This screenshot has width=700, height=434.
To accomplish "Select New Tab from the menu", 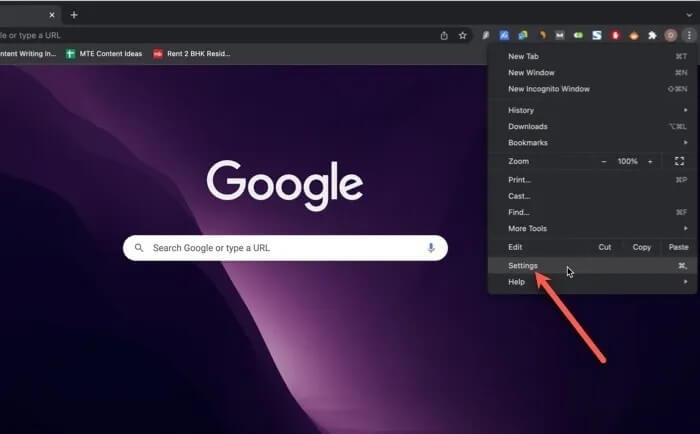I will click(592, 56).
